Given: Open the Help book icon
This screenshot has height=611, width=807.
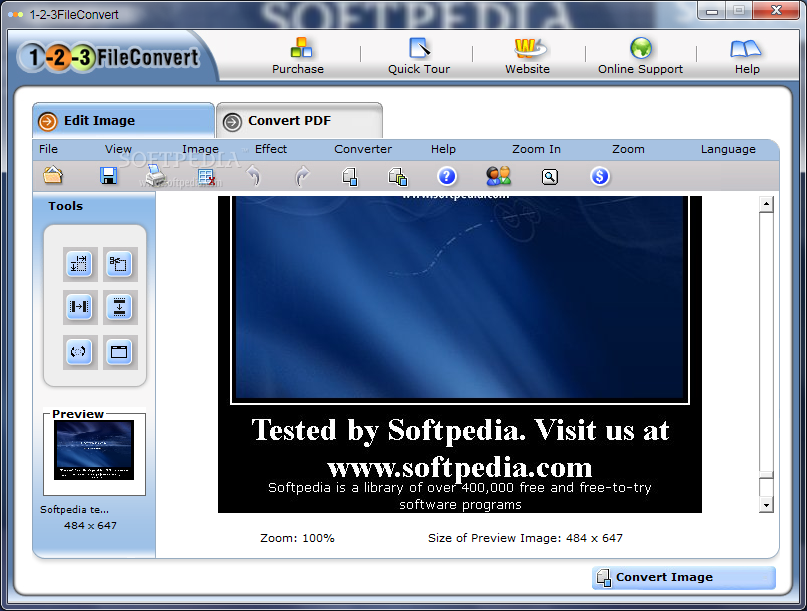Looking at the screenshot, I should coord(745,48).
